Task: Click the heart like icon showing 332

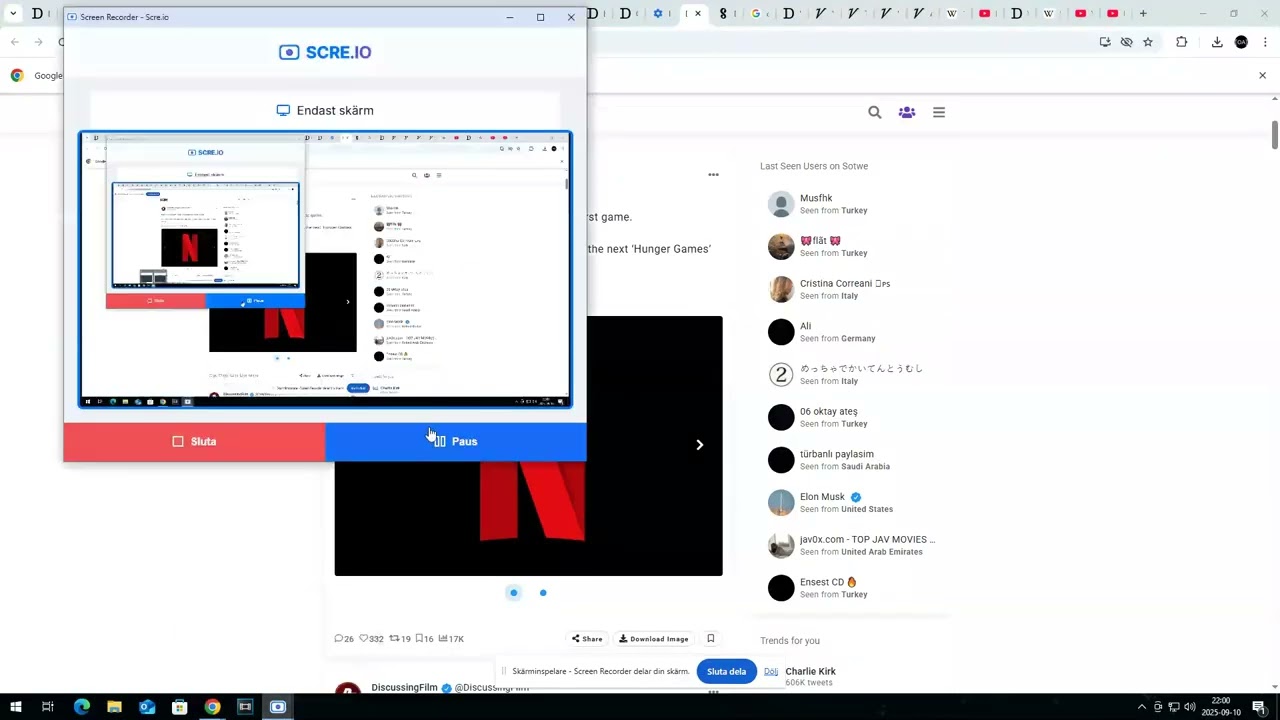Action: pyautogui.click(x=364, y=638)
